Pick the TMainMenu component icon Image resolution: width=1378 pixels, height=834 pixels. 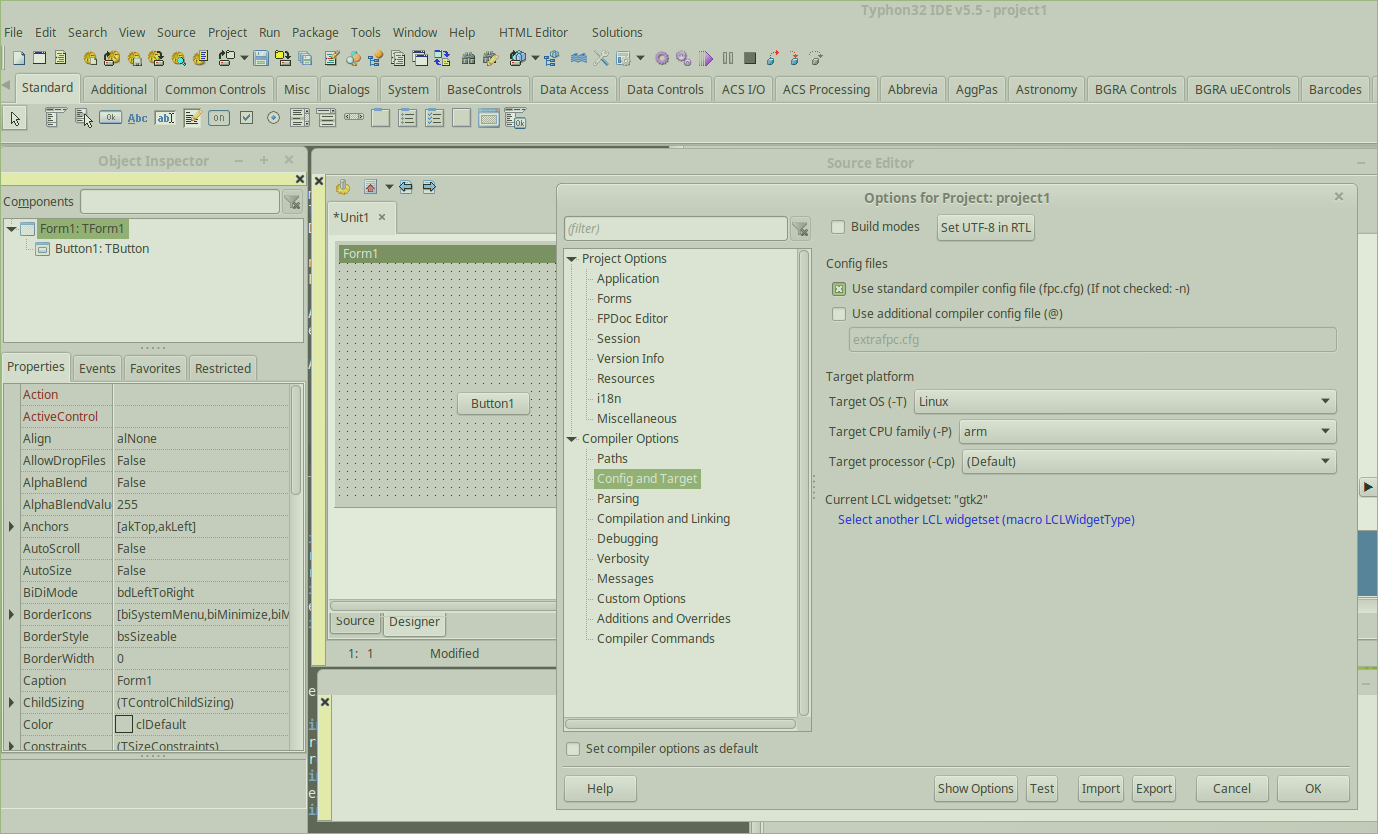pyautogui.click(x=55, y=118)
